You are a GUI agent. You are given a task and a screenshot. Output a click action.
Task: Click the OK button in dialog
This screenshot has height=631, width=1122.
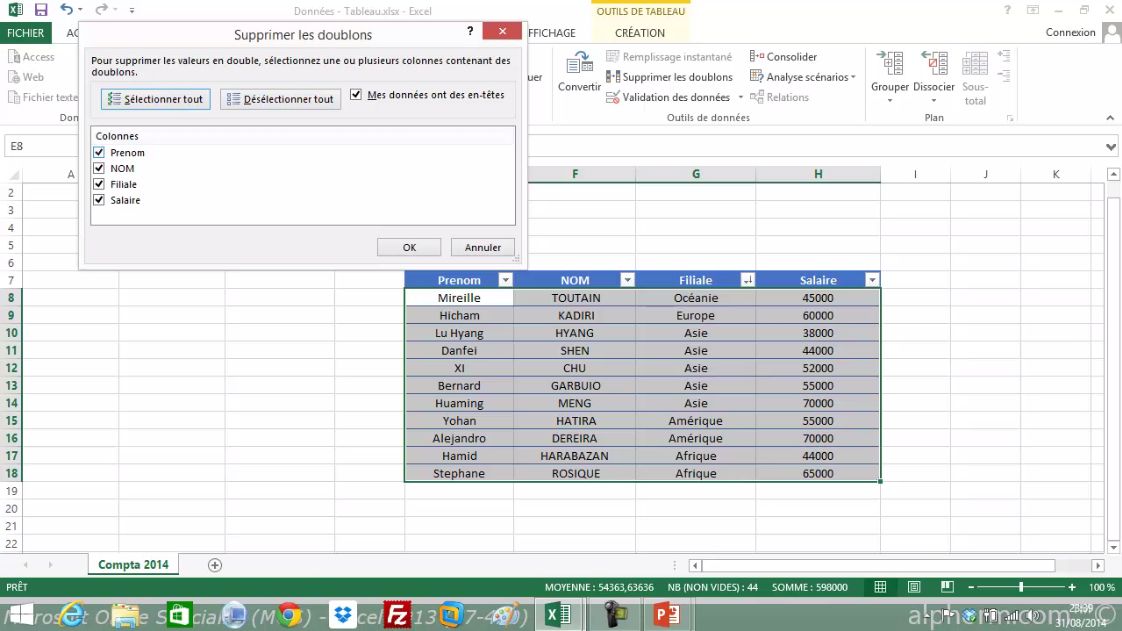[409, 248]
